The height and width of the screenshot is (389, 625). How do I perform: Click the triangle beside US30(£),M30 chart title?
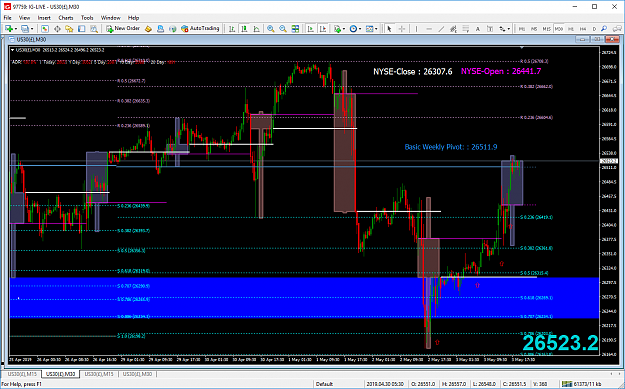[x=13, y=50]
